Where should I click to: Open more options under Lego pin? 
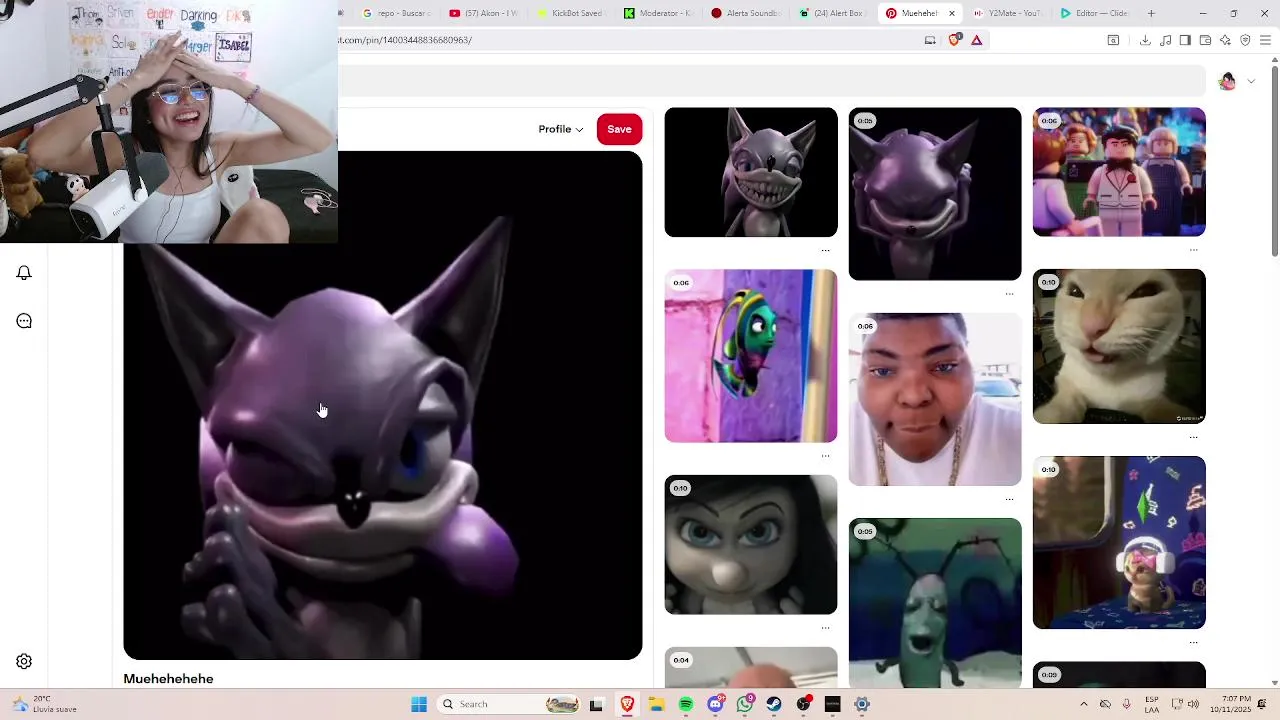click(x=1193, y=250)
